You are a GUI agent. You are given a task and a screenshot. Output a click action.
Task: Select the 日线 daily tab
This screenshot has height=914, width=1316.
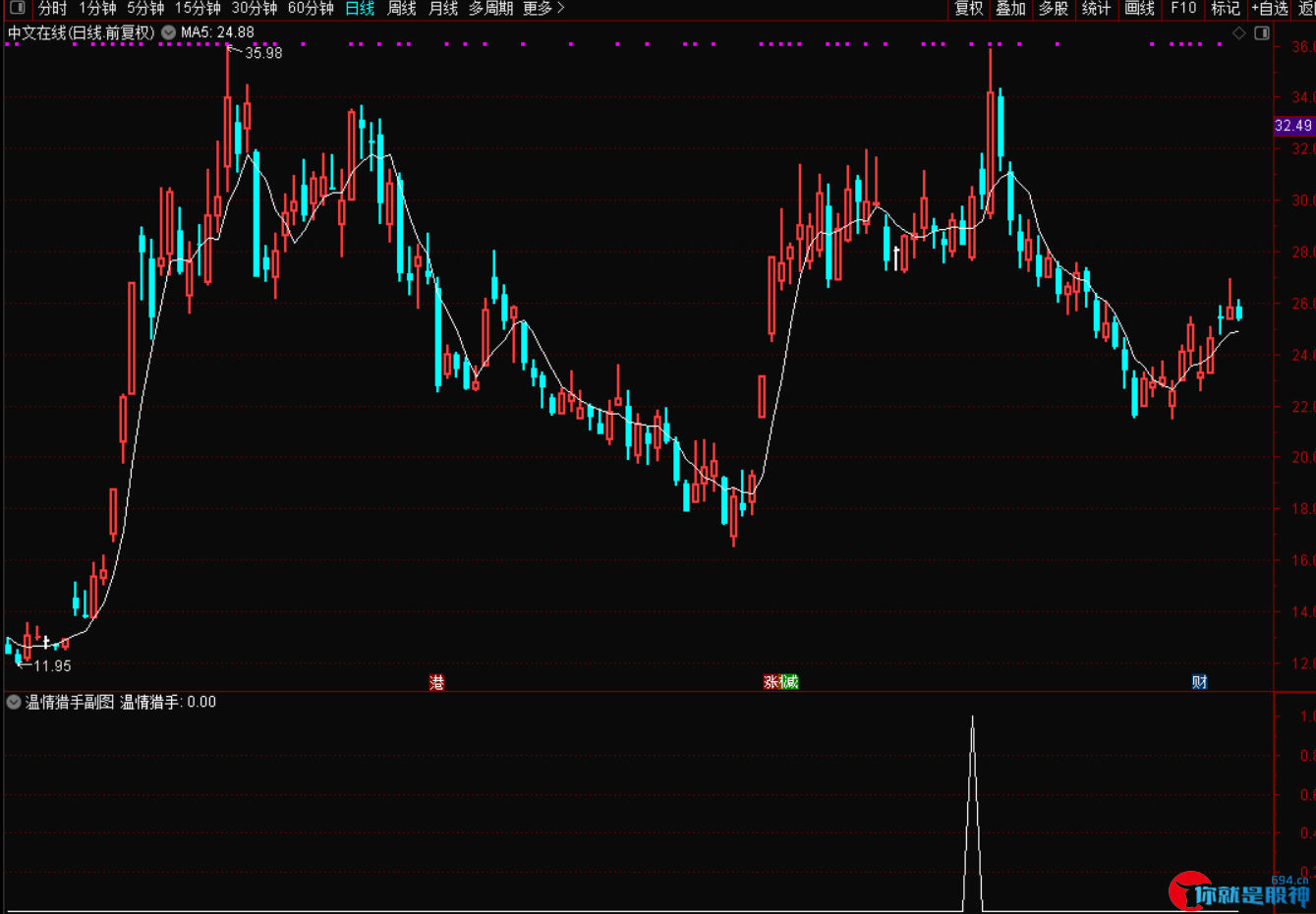click(360, 8)
